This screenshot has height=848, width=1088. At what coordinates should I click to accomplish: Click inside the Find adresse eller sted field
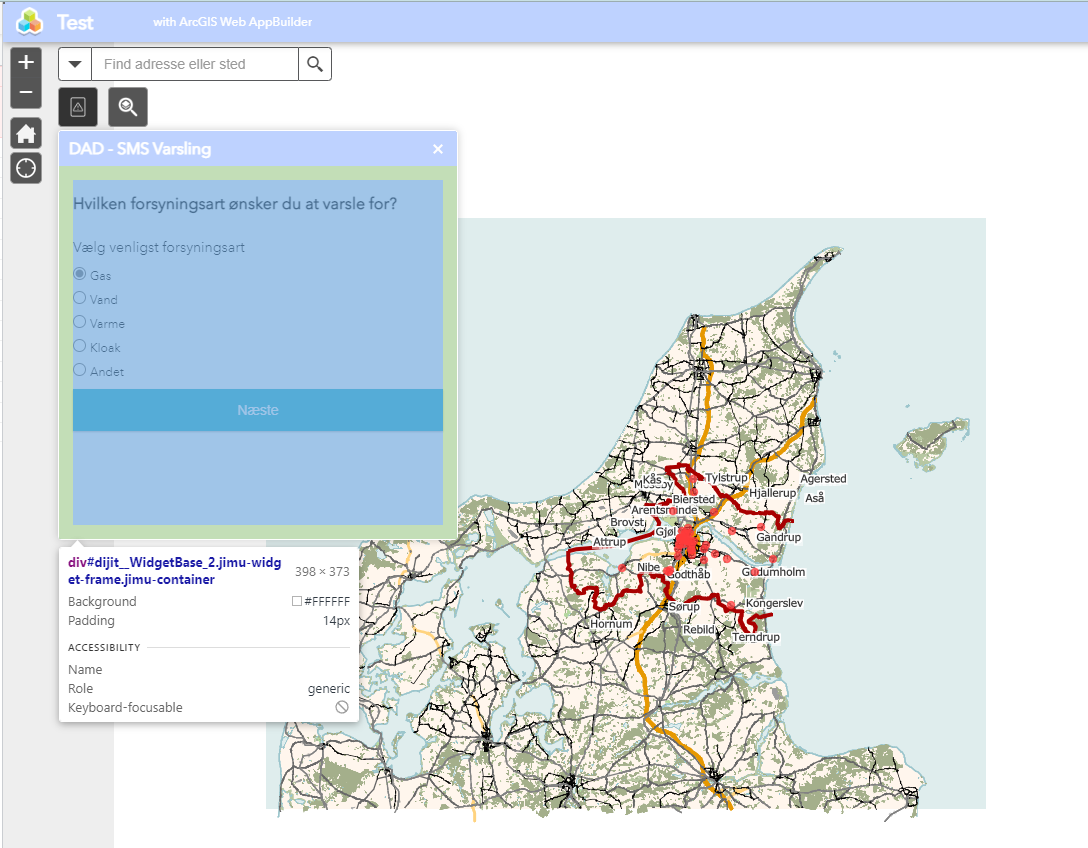tap(190, 63)
